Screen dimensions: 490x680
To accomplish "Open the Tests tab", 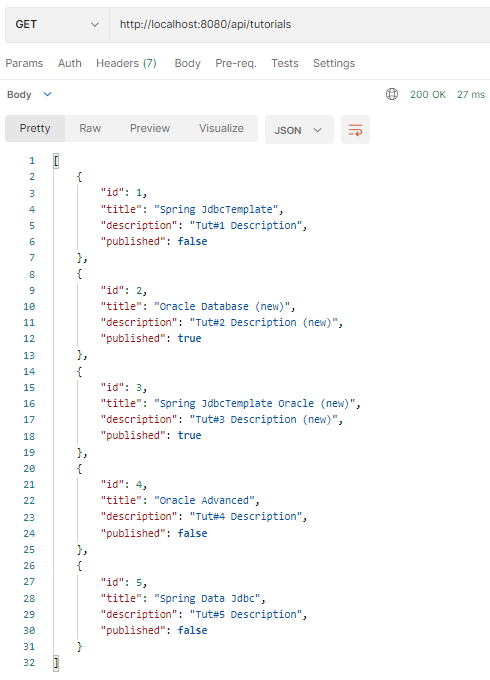I will click(285, 63).
